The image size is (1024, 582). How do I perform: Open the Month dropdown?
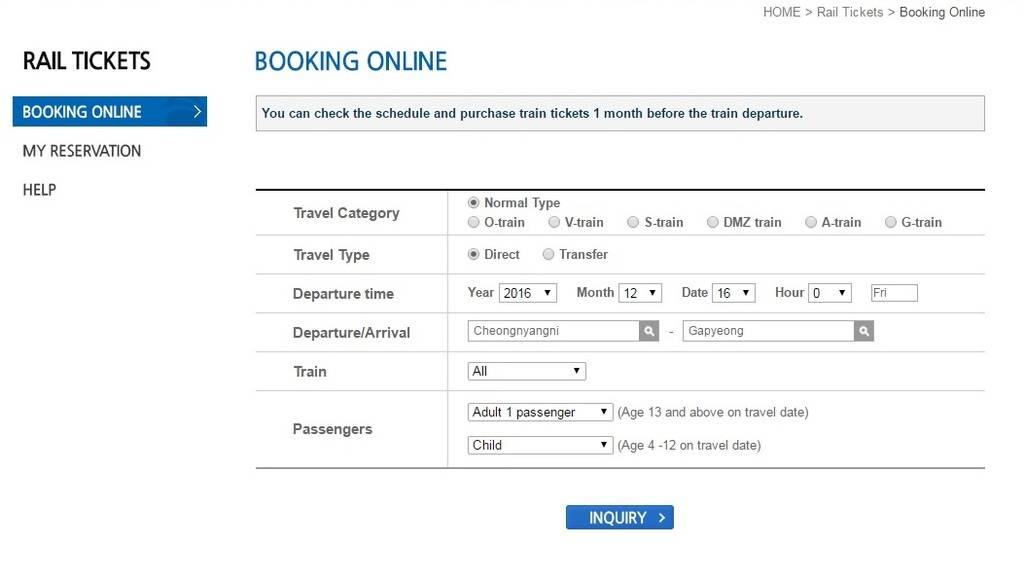[x=640, y=293]
